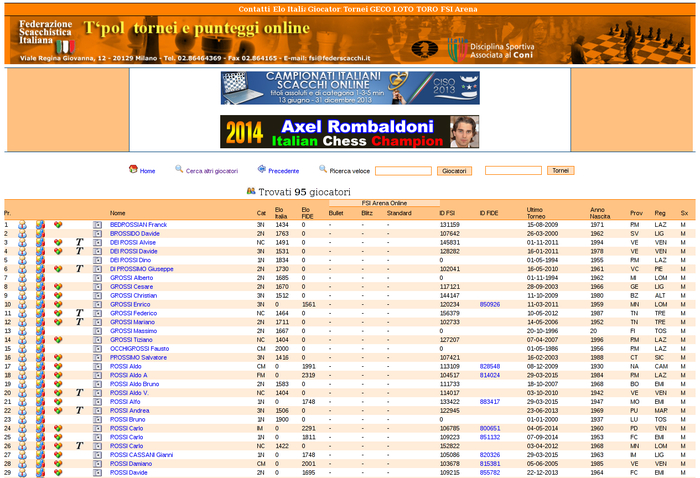
Task: Open ROSSI Damiano's player page
Action: click(x=131, y=464)
